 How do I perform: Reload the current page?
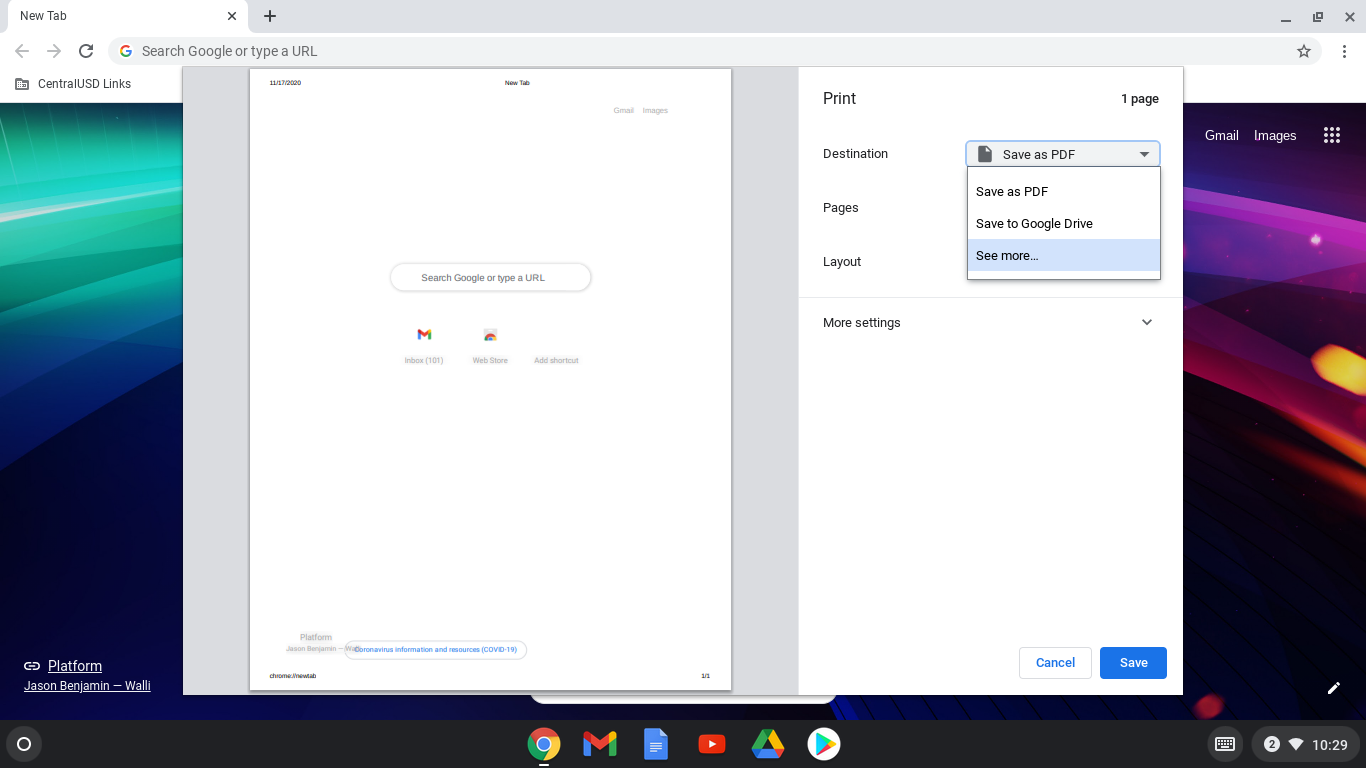point(86,51)
